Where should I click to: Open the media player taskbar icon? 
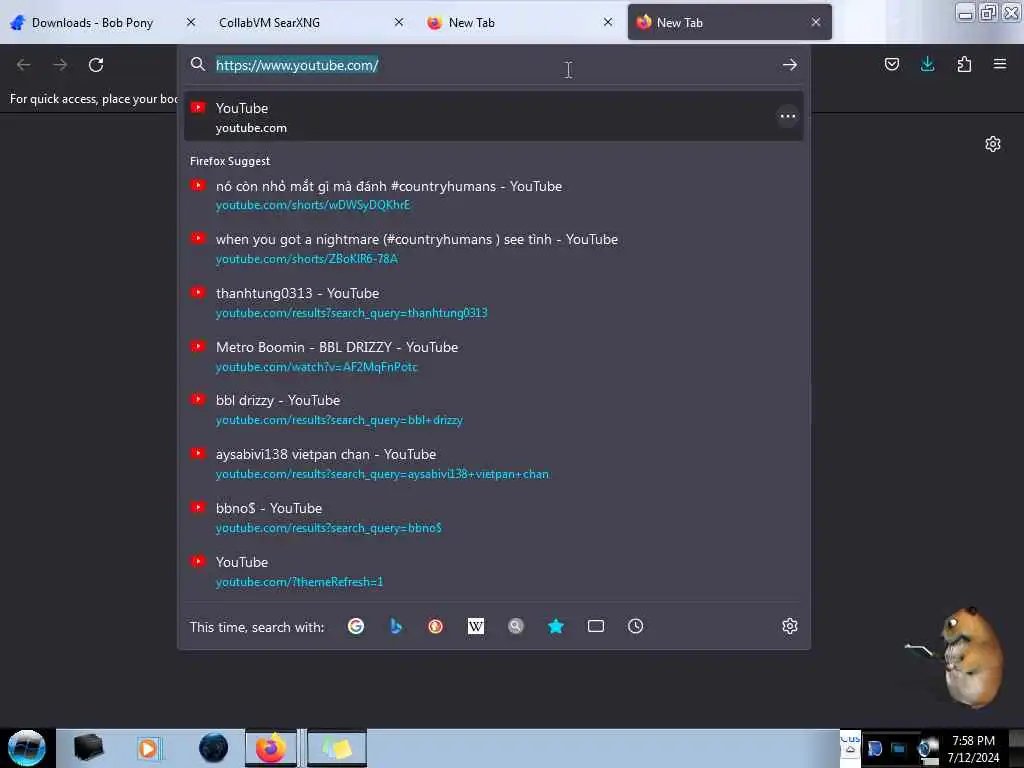(148, 748)
